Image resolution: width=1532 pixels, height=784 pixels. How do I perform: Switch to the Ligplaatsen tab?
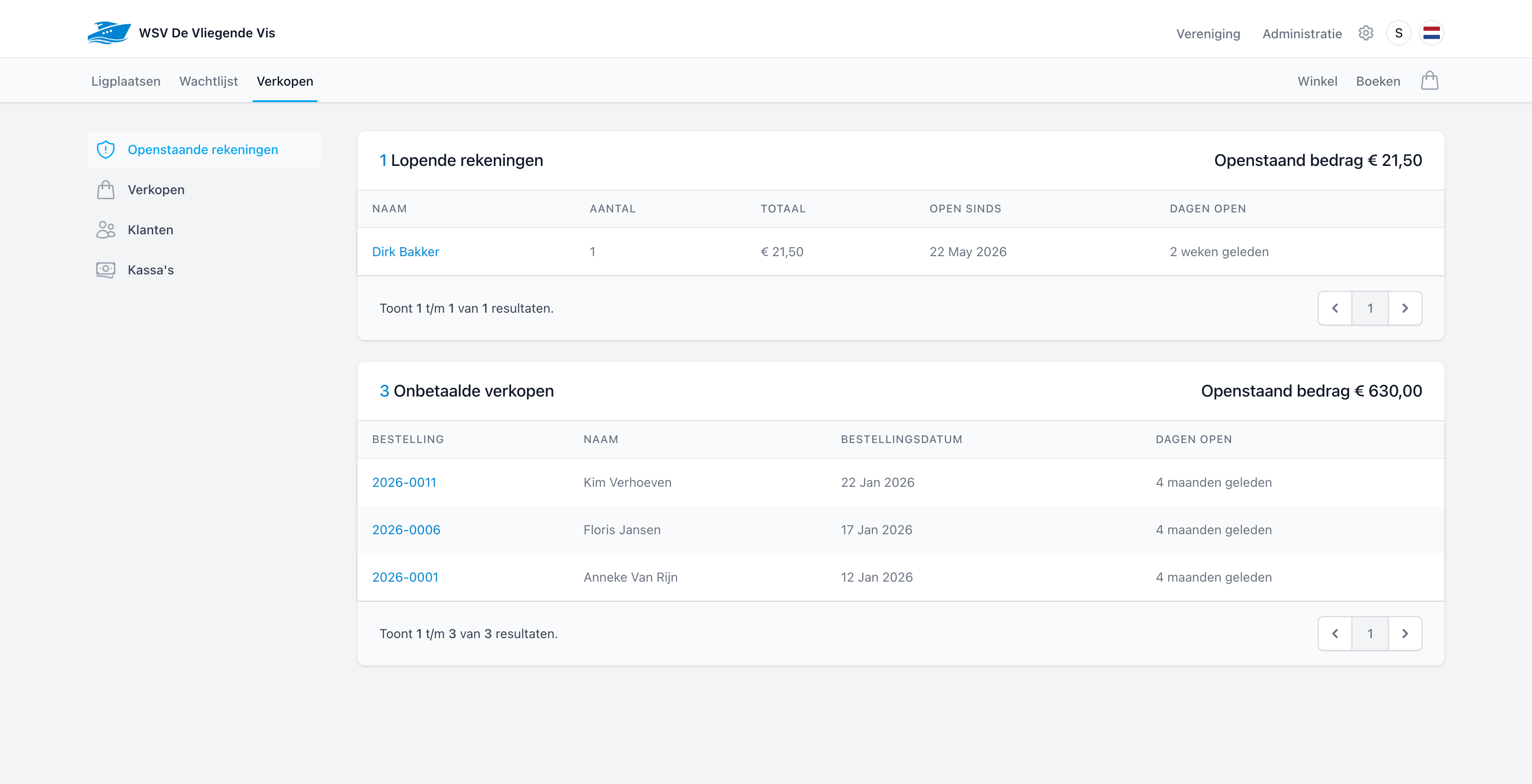coord(125,82)
